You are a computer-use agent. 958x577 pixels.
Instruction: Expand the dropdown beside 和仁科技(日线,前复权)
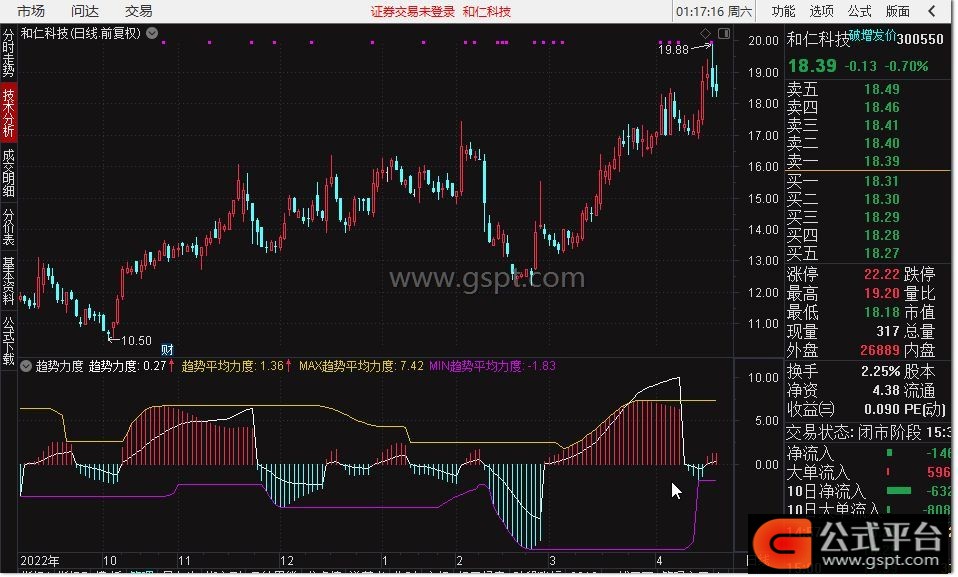click(152, 33)
